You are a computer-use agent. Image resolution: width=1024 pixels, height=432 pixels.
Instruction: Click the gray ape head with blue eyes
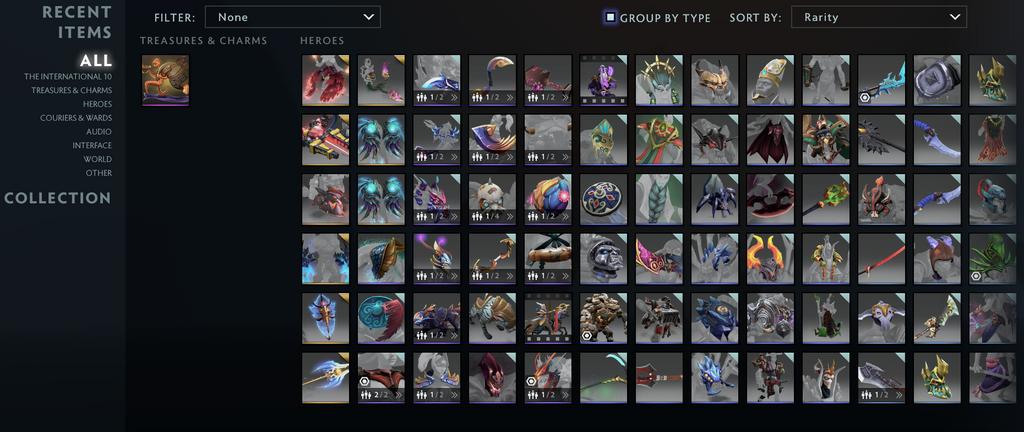603,258
